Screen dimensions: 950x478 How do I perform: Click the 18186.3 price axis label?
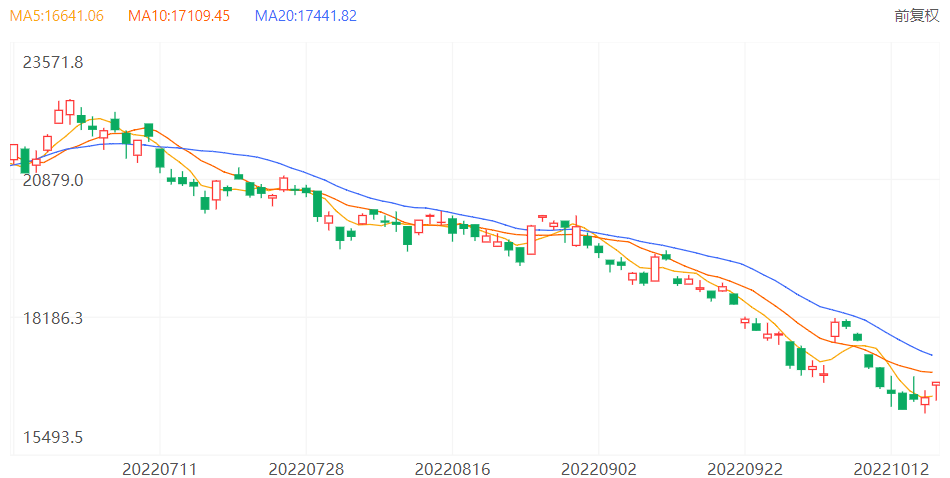click(53, 318)
